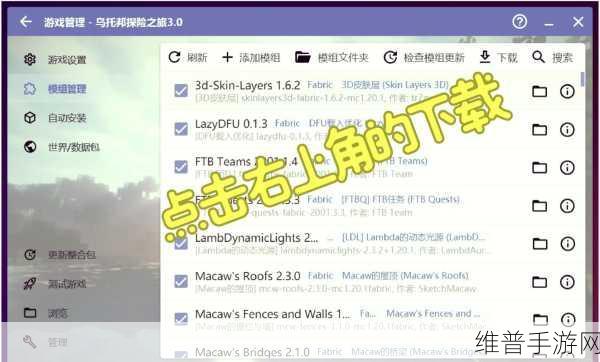Open LambDynamicLights folder icon
The height and width of the screenshot is (362, 600).
pyautogui.click(x=540, y=243)
